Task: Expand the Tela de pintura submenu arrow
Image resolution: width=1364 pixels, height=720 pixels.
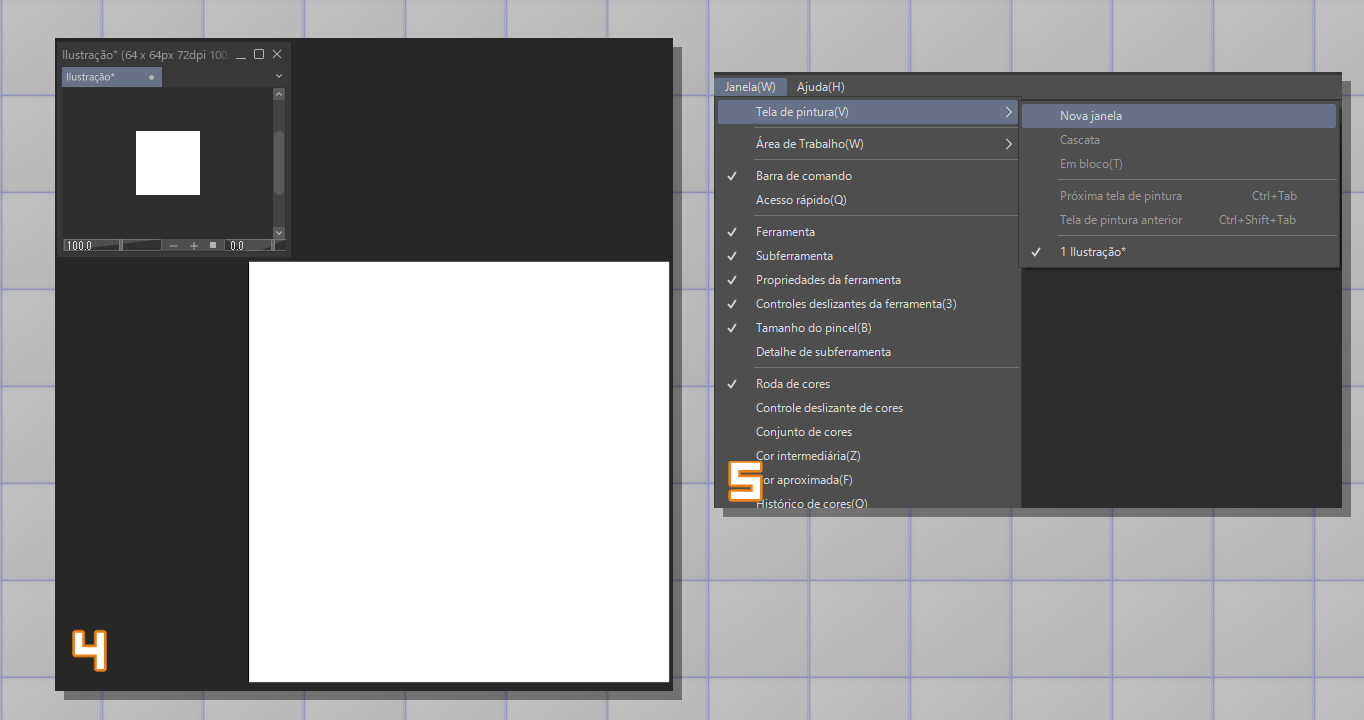Action: tap(1009, 112)
